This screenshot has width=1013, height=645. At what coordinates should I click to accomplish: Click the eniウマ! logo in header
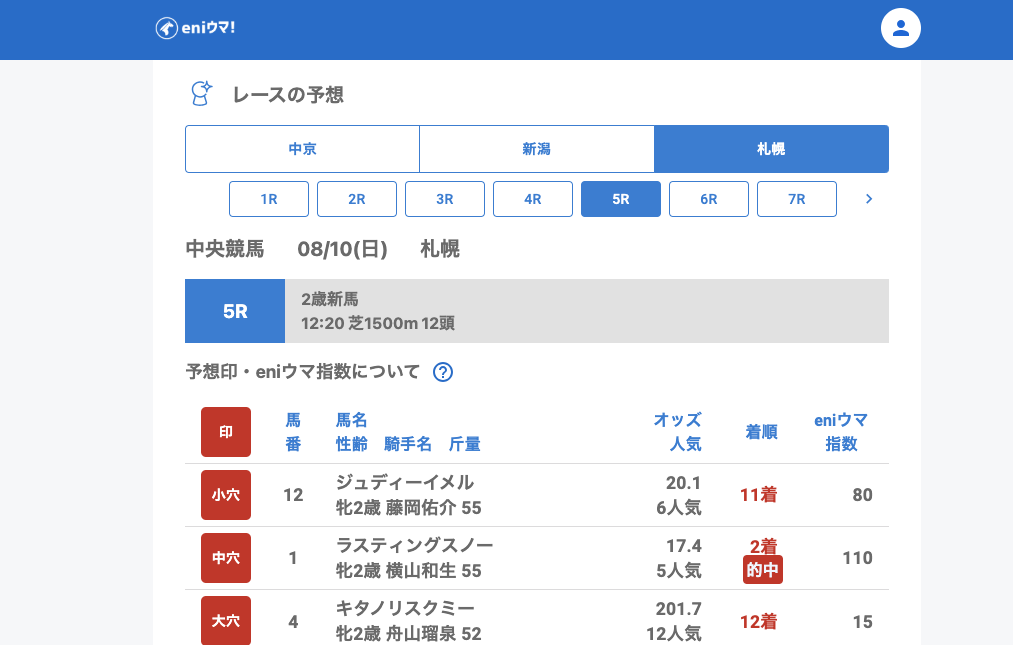pyautogui.click(x=196, y=28)
